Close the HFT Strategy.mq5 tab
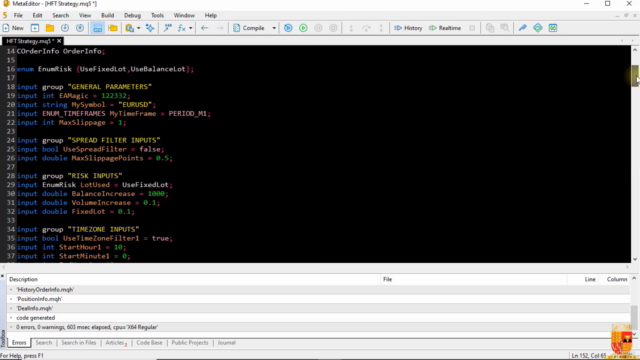The height and width of the screenshot is (360, 640). point(59,41)
